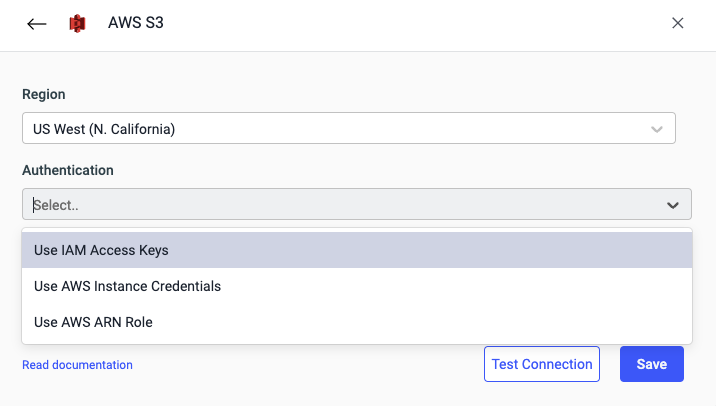Screen dimensions: 716x406
Task: Go back using the left arrow icon
Action: click(37, 24)
